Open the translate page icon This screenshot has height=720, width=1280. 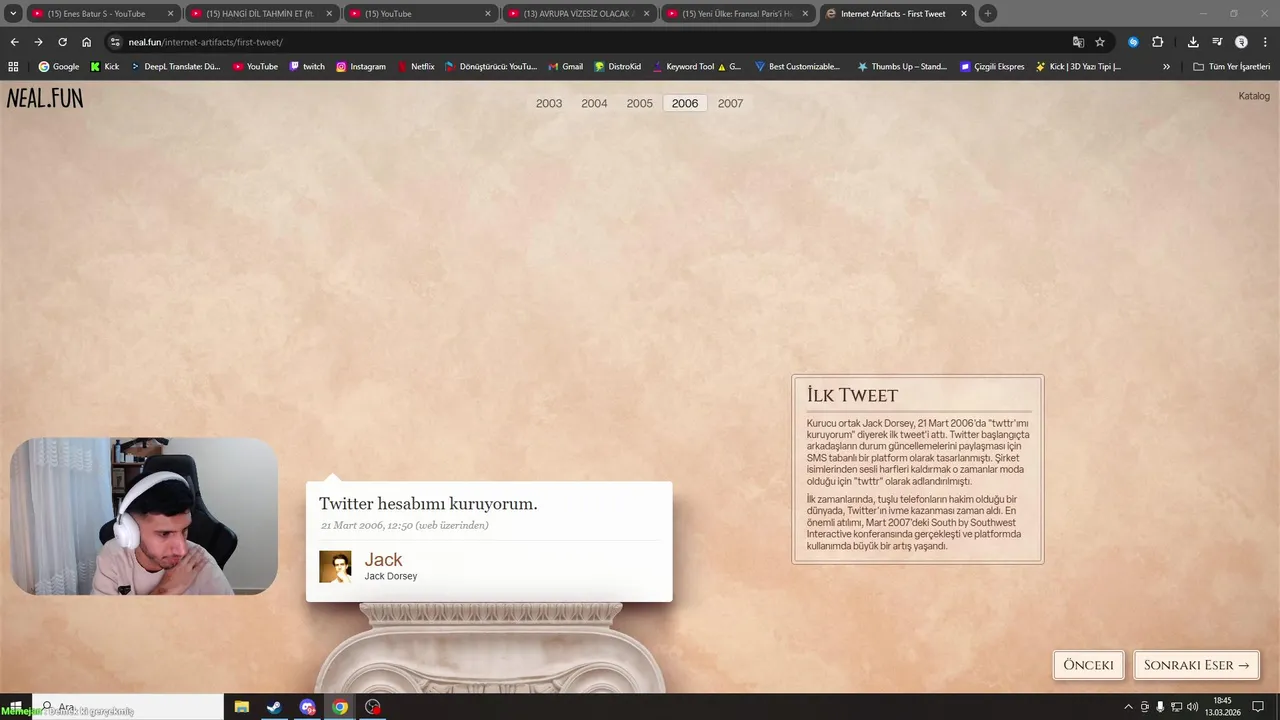click(1078, 42)
